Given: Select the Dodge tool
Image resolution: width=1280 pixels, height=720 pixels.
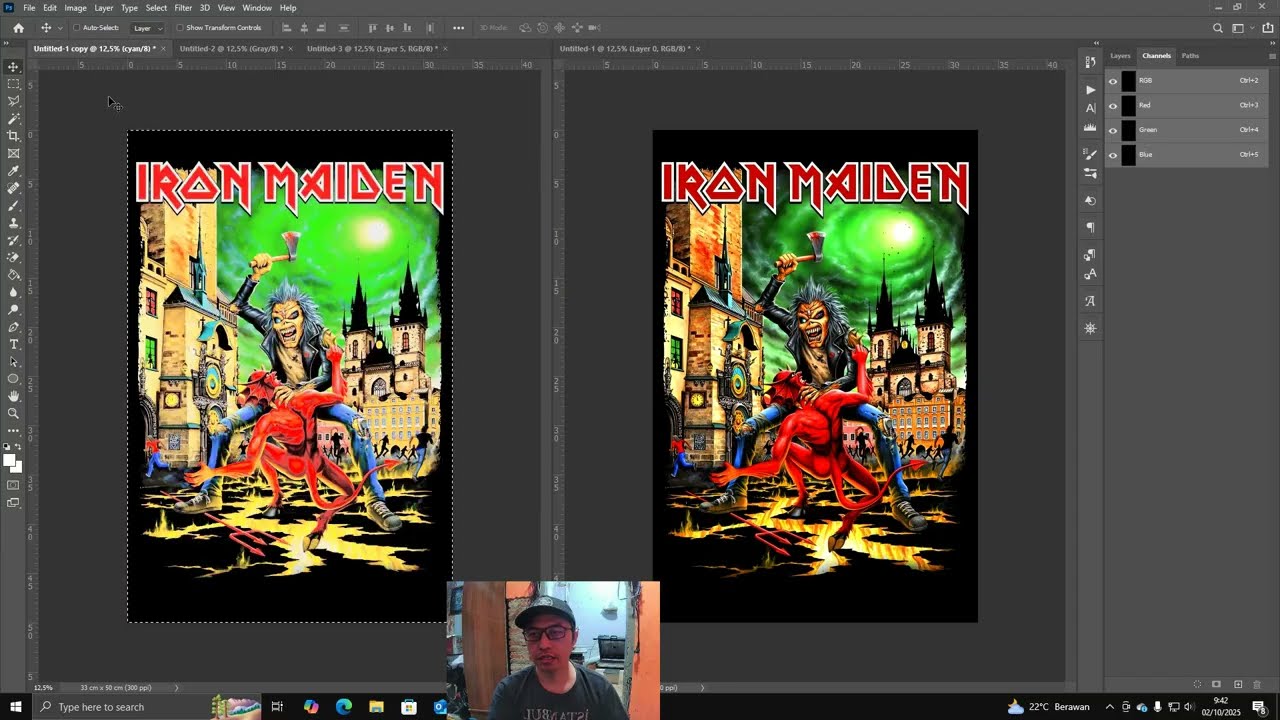Looking at the screenshot, I should 13,309.
